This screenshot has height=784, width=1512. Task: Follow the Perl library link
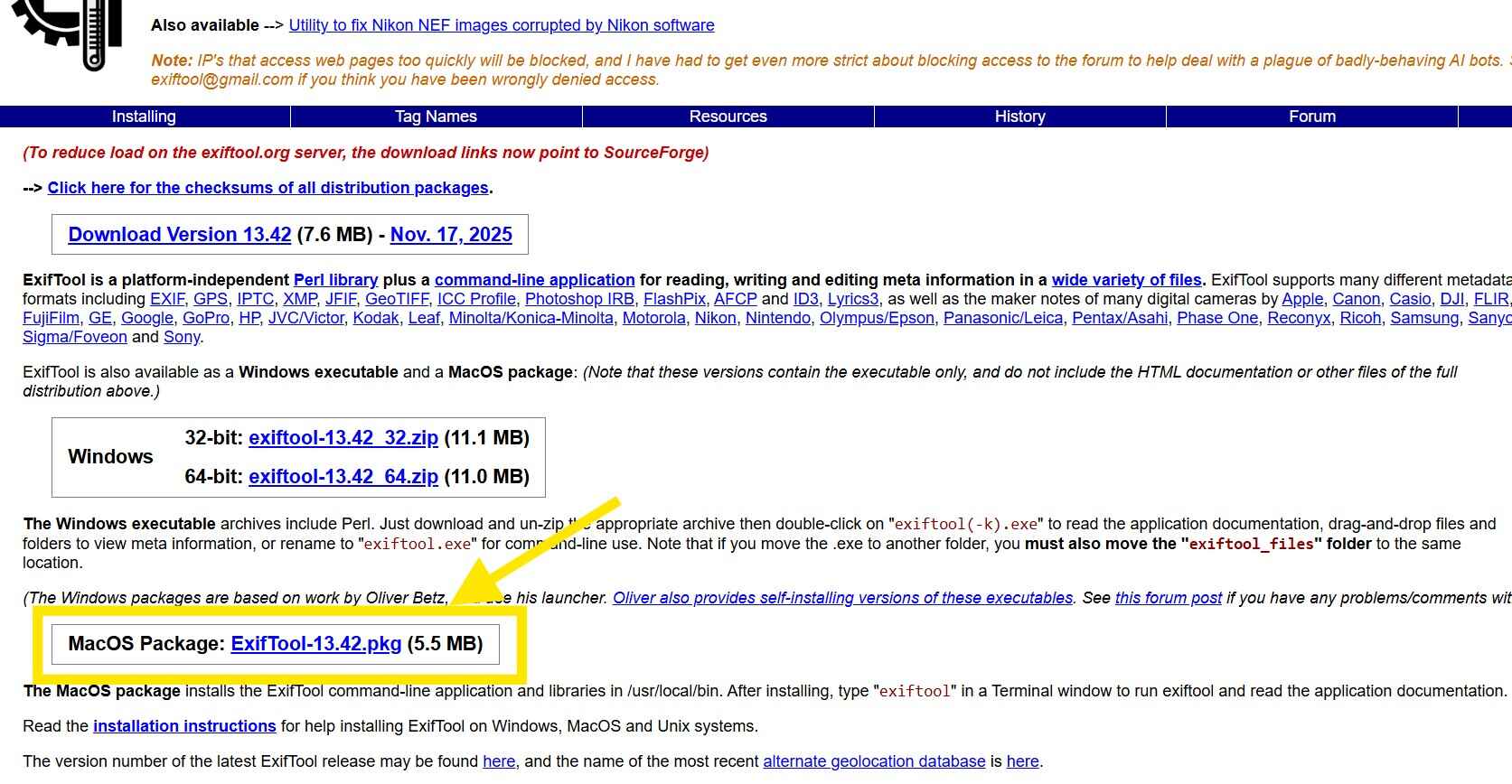click(x=335, y=280)
